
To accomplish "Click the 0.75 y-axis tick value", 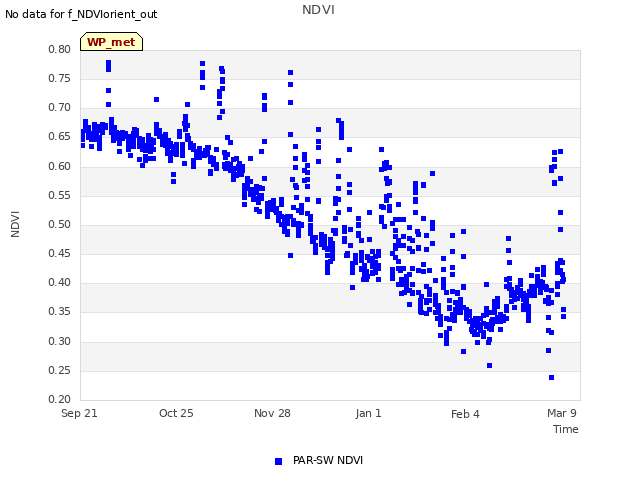I will (60, 78).
